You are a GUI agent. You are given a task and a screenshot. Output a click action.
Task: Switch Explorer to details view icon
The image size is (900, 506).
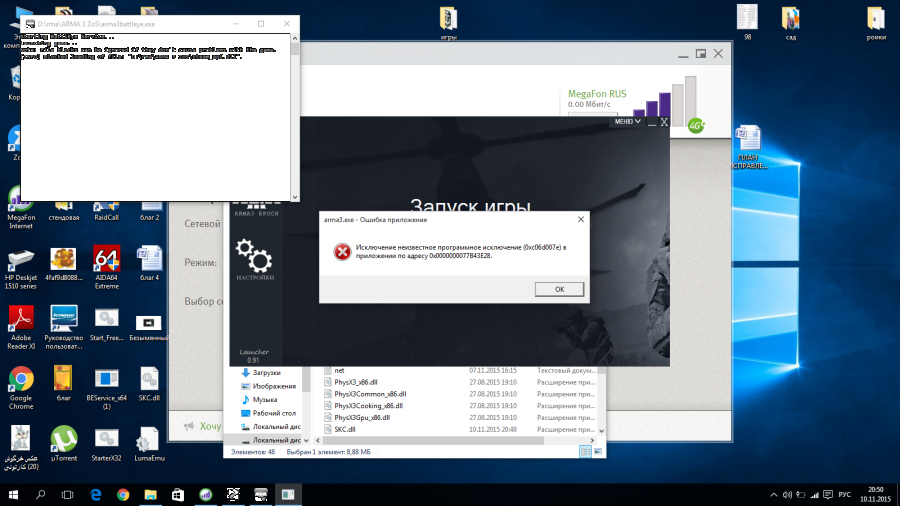click(x=585, y=452)
